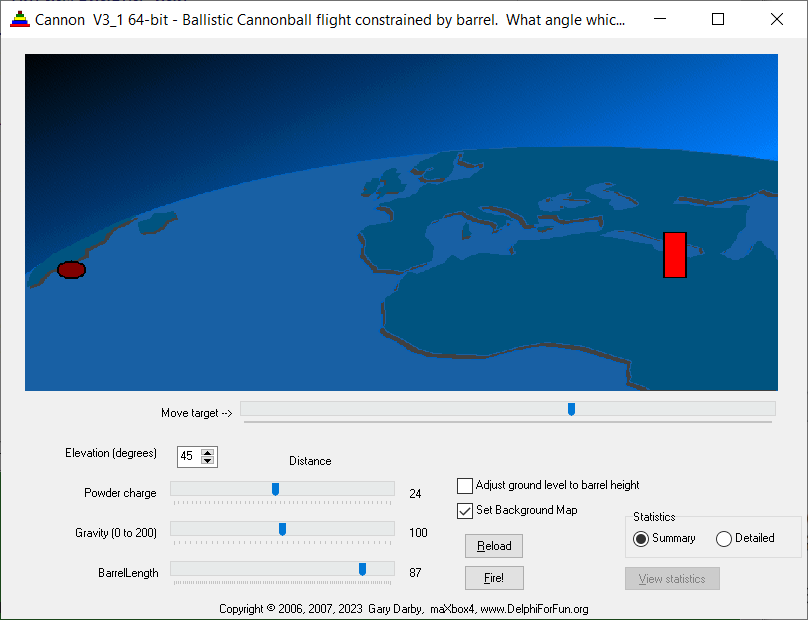The image size is (808, 620).
Task: Click the Gravity slider thumb
Action: pos(282,529)
